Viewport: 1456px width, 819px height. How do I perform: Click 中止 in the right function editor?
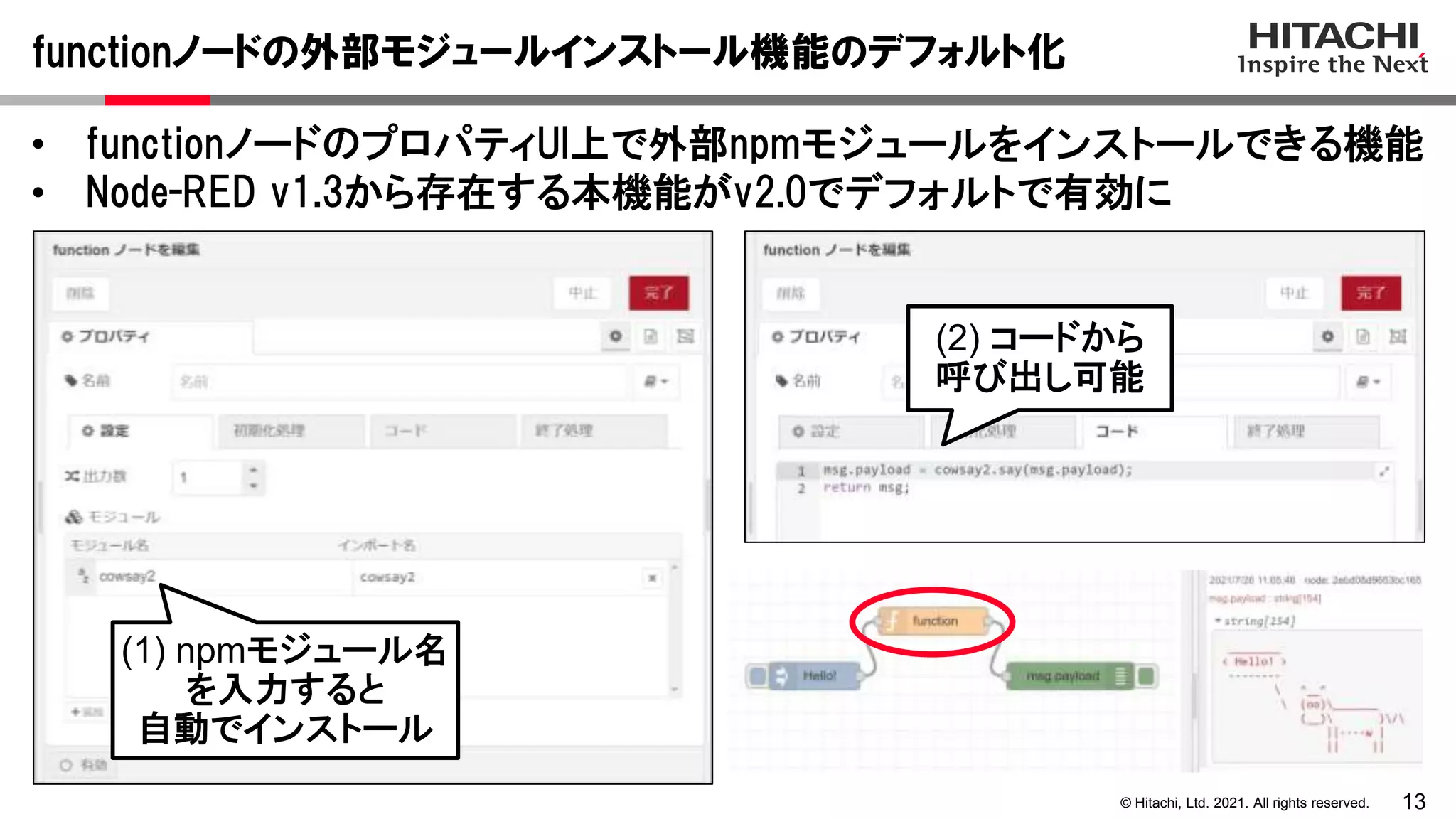[1294, 293]
